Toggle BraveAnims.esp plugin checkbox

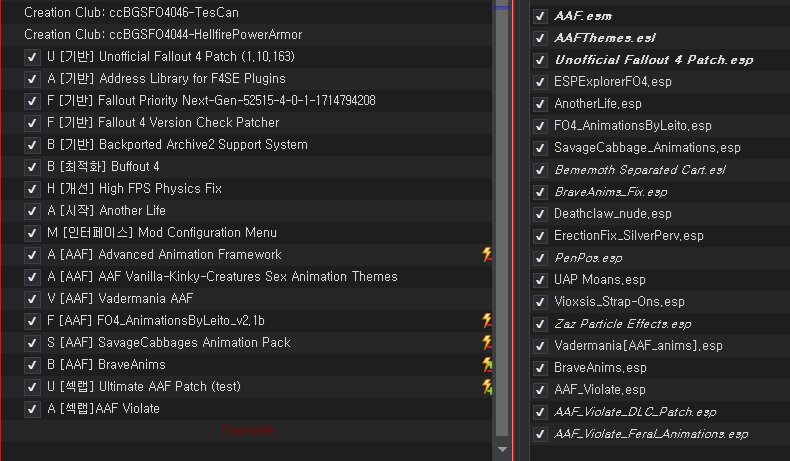point(540,368)
